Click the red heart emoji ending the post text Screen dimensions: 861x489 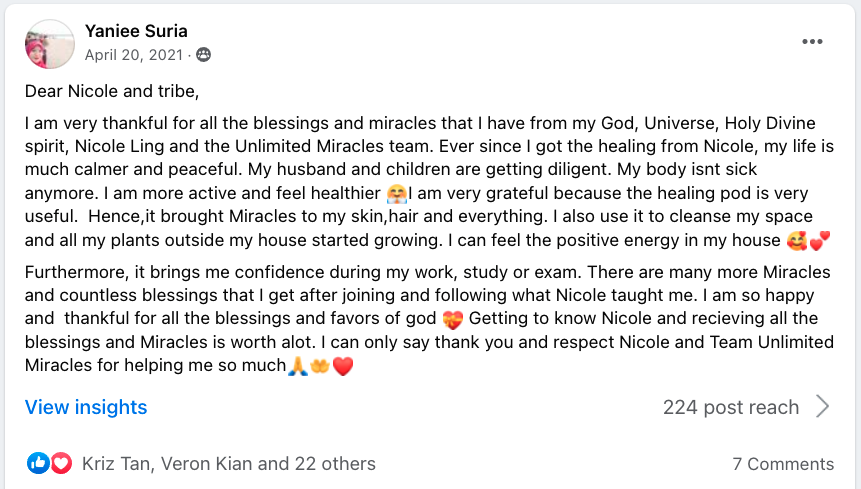[343, 367]
